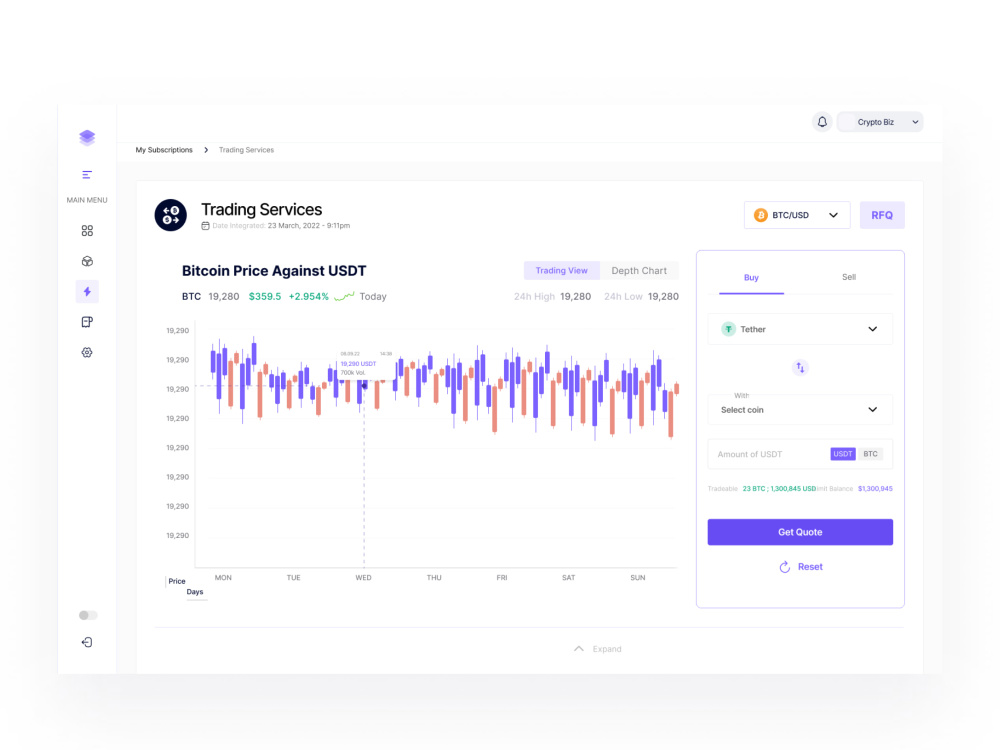The height and width of the screenshot is (750, 1000).
Task: Click the MON label on chart axis
Action: click(223, 578)
